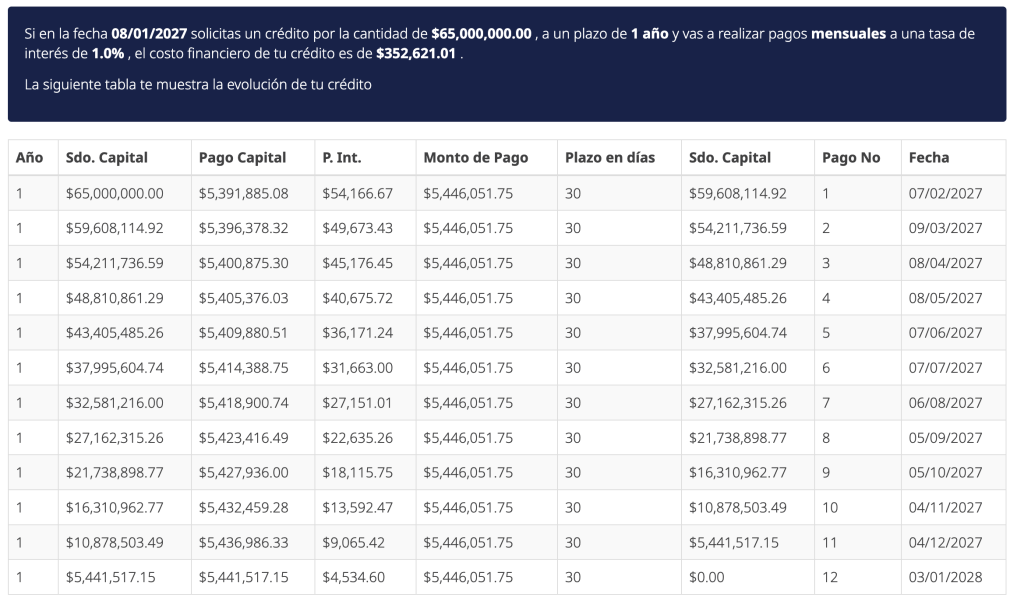Viewport: 1024px width, 601px height.
Task: Click capital payment $5,414,388.75
Action: point(244,368)
